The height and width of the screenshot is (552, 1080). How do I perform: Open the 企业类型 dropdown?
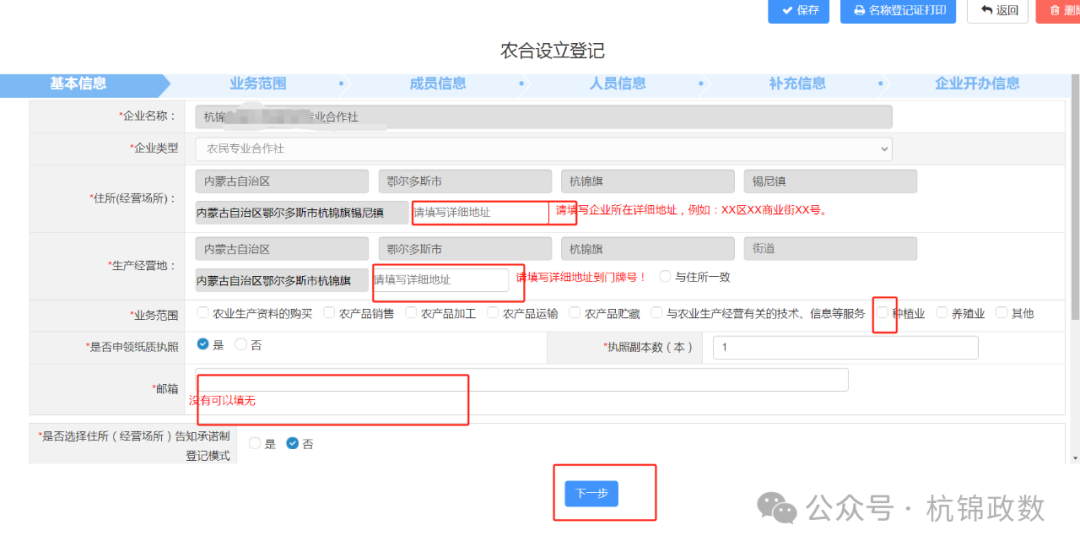pyautogui.click(x=543, y=149)
